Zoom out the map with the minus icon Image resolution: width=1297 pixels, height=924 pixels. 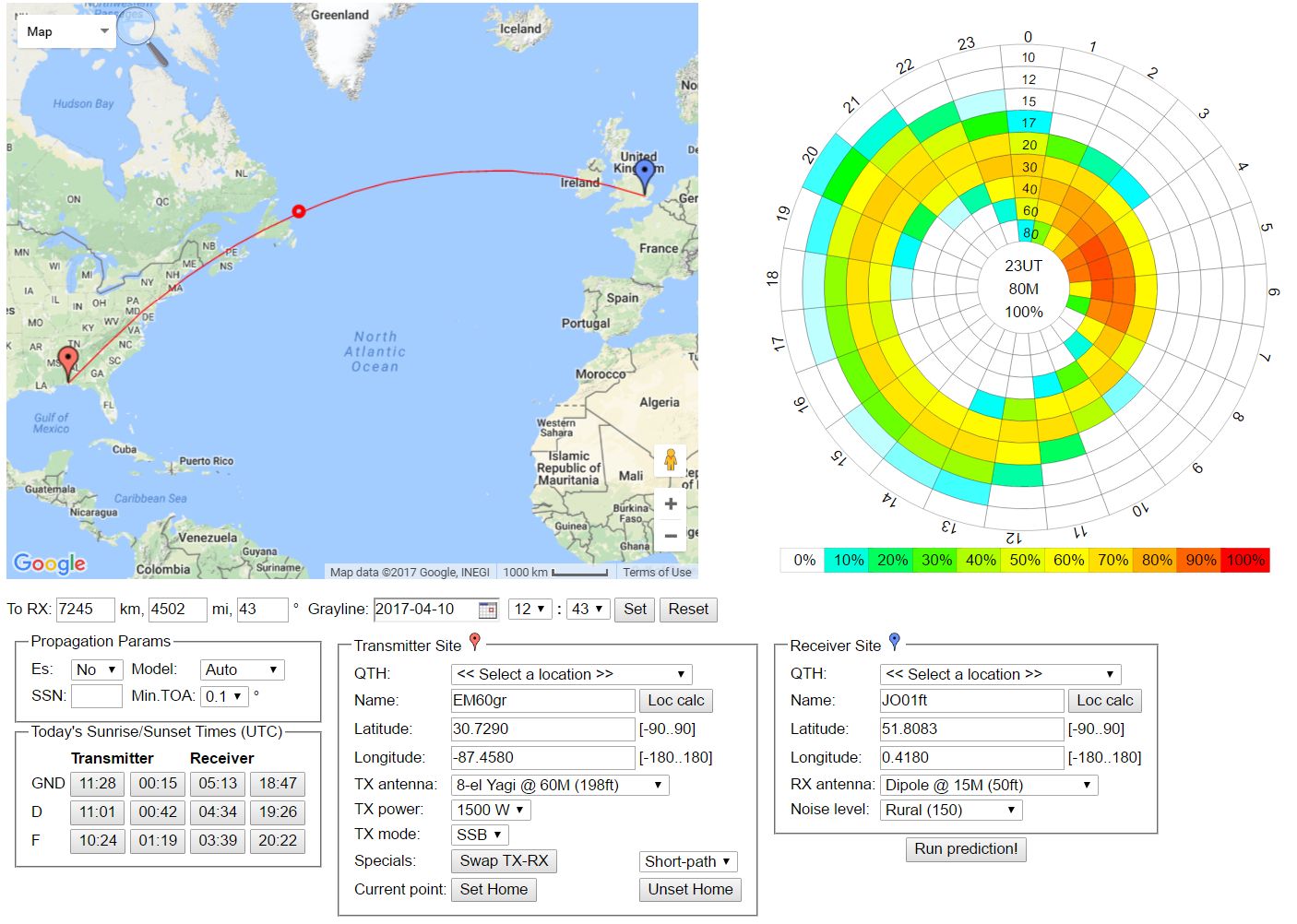tap(671, 535)
